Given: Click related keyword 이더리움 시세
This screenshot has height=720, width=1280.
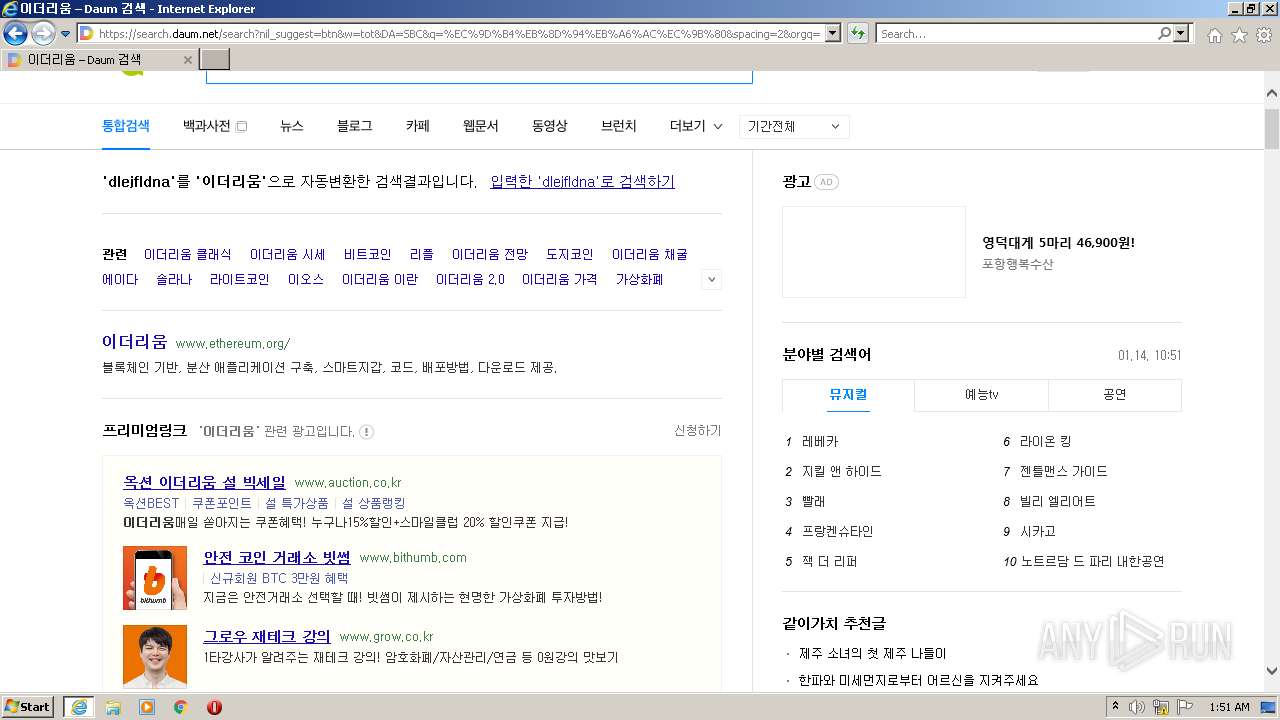Looking at the screenshot, I should tap(288, 254).
